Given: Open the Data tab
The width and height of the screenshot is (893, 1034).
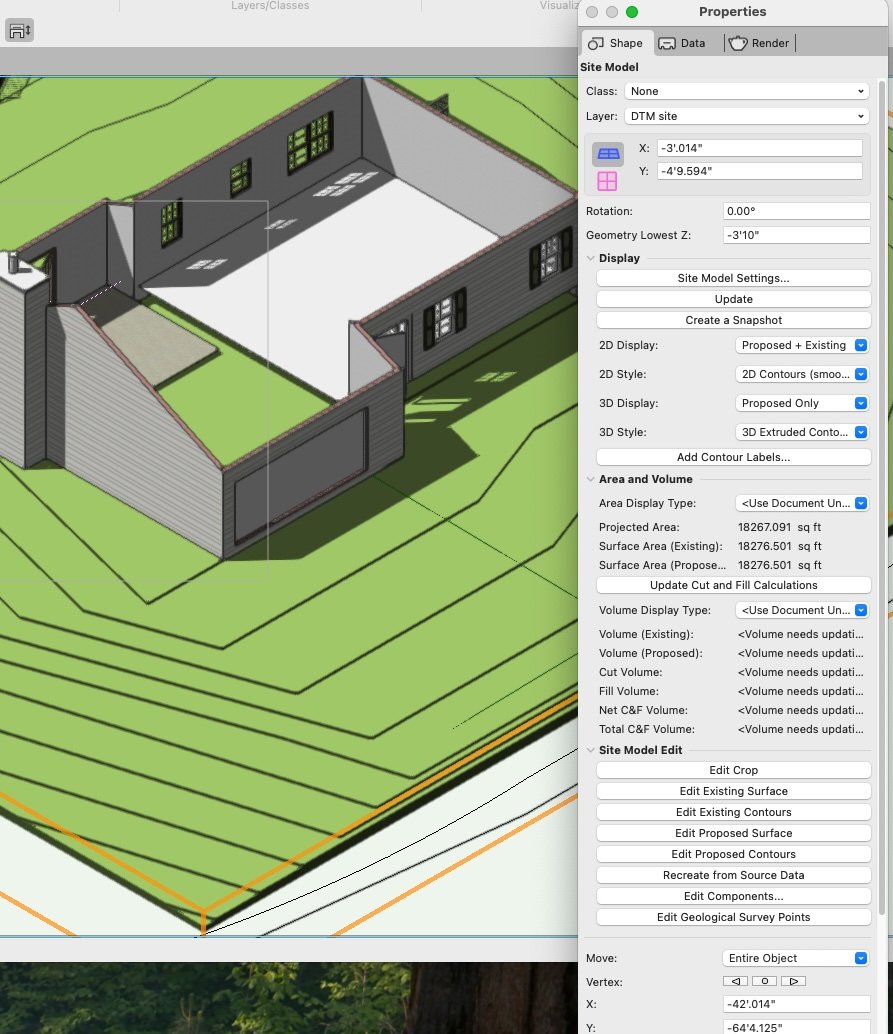Looking at the screenshot, I should [x=683, y=43].
